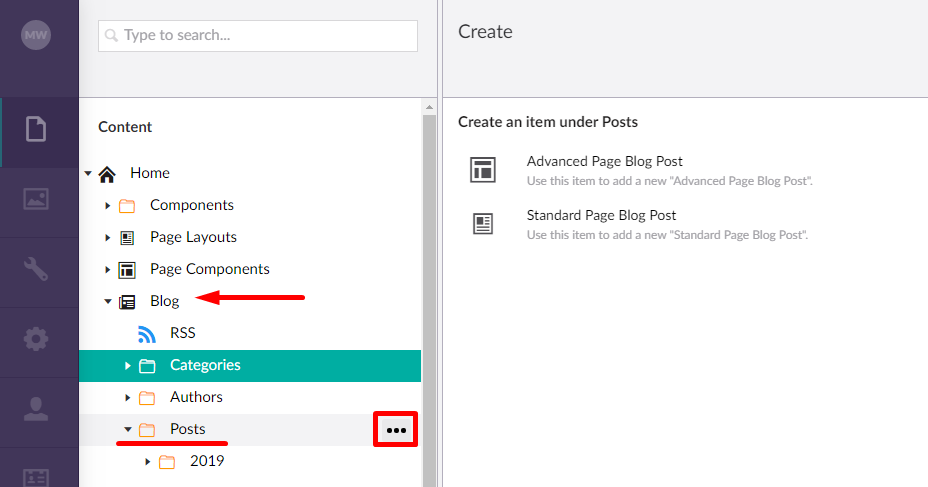Expand the Components tree node

tap(108, 205)
